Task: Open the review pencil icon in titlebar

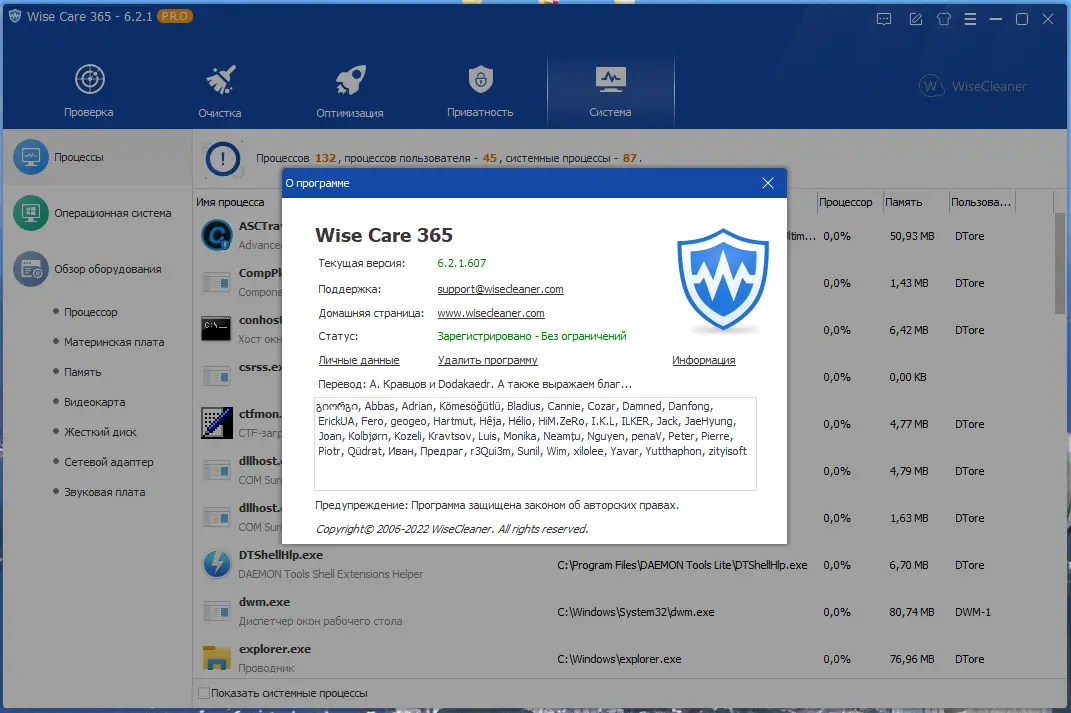Action: click(915, 18)
